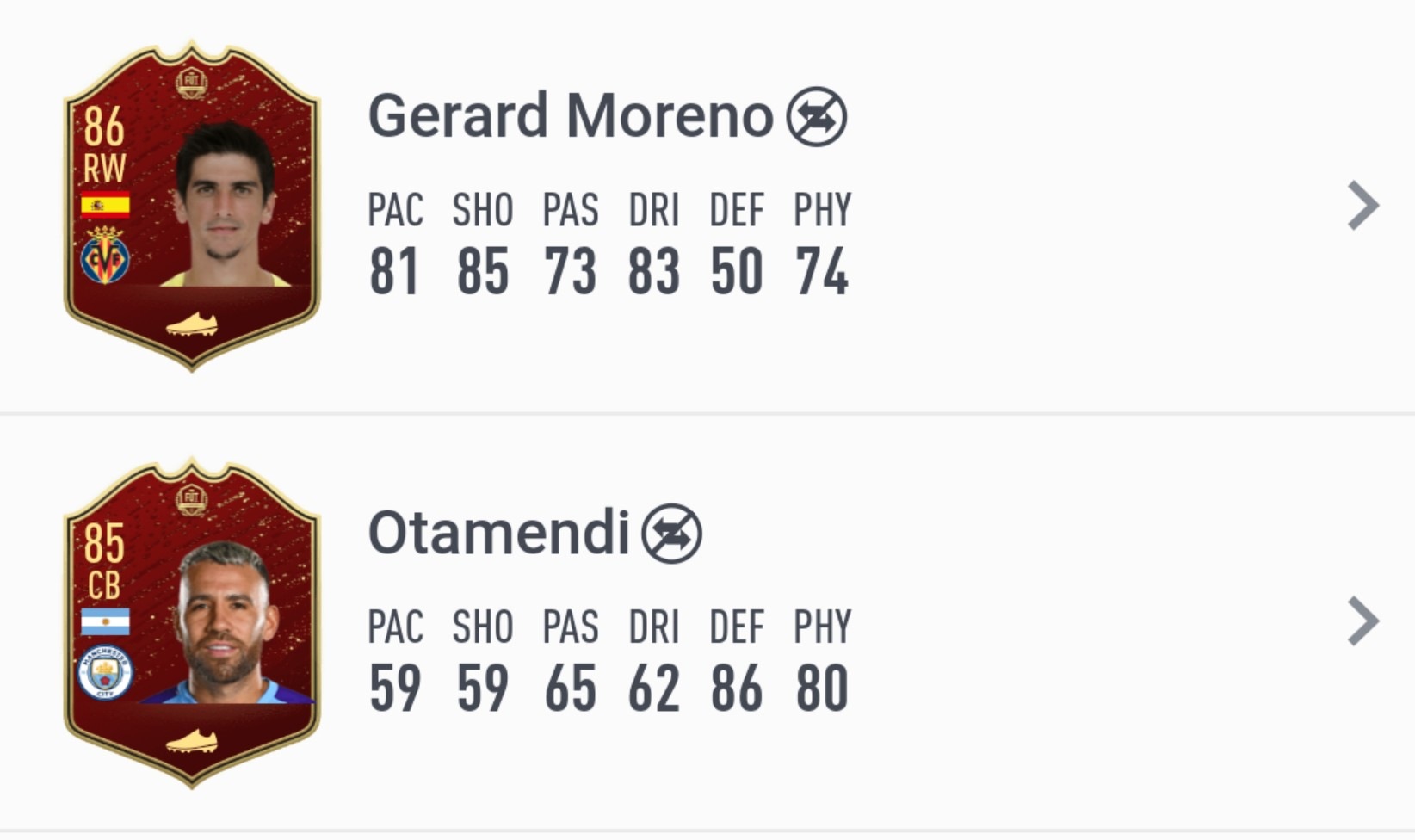Click the Argentina flag on Otamendi's card
Image resolution: width=1415 pixels, height=840 pixels.
105,621
